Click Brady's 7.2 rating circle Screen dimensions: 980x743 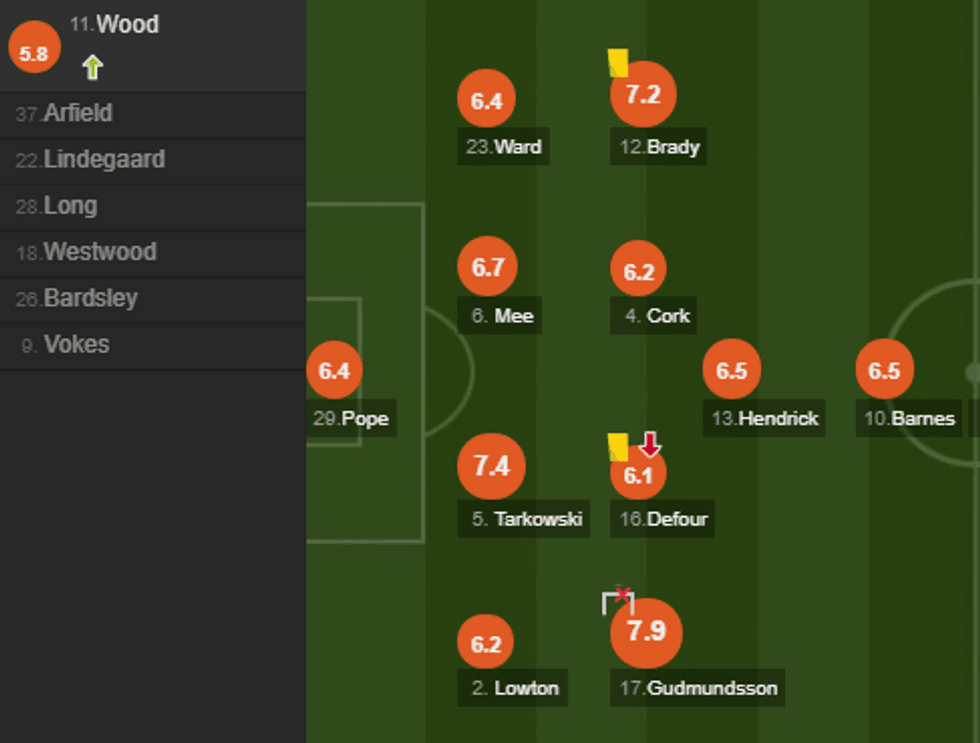coord(643,95)
